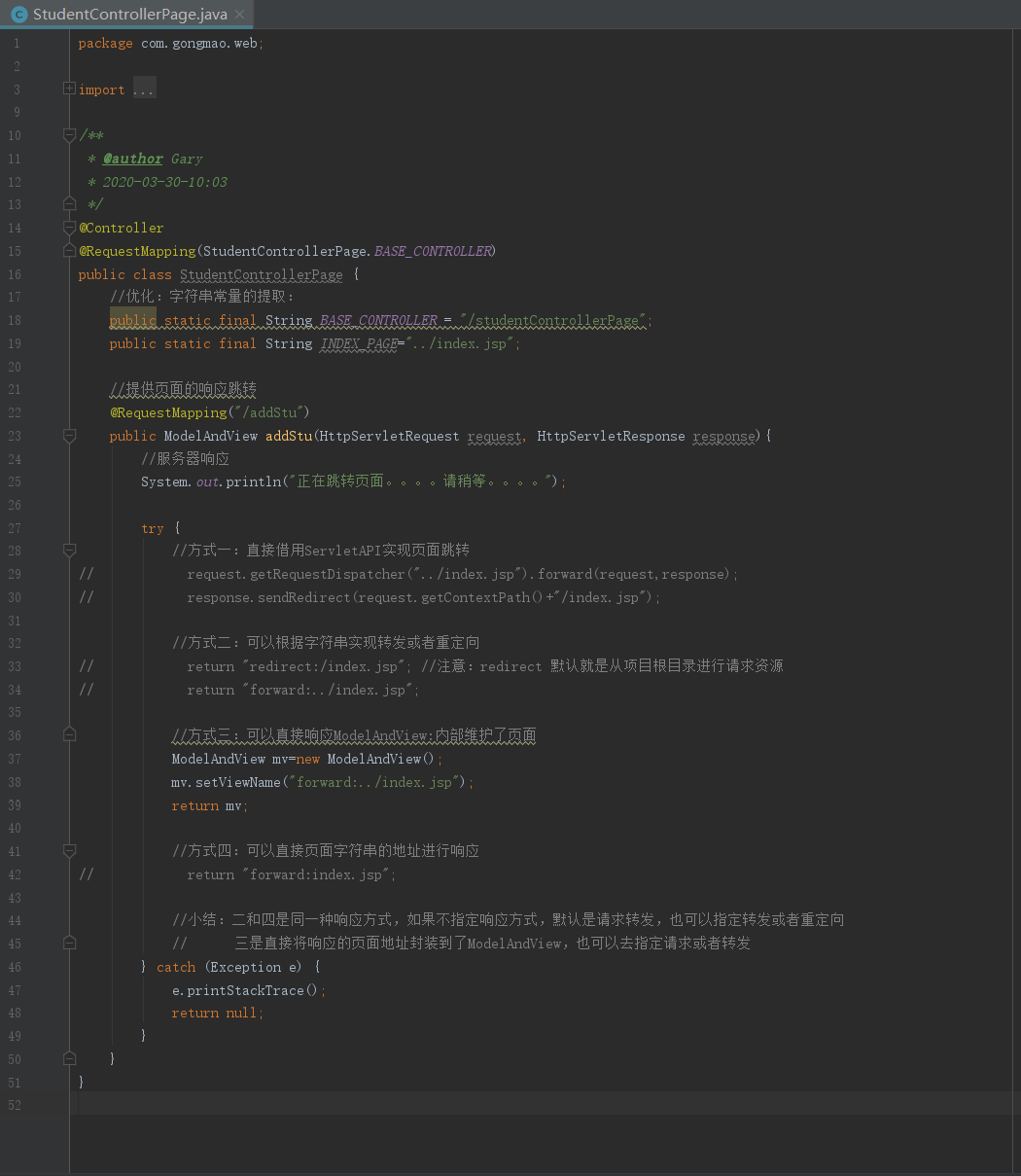The height and width of the screenshot is (1176, 1021).
Task: Click the addStu method name in the code
Action: point(288,436)
